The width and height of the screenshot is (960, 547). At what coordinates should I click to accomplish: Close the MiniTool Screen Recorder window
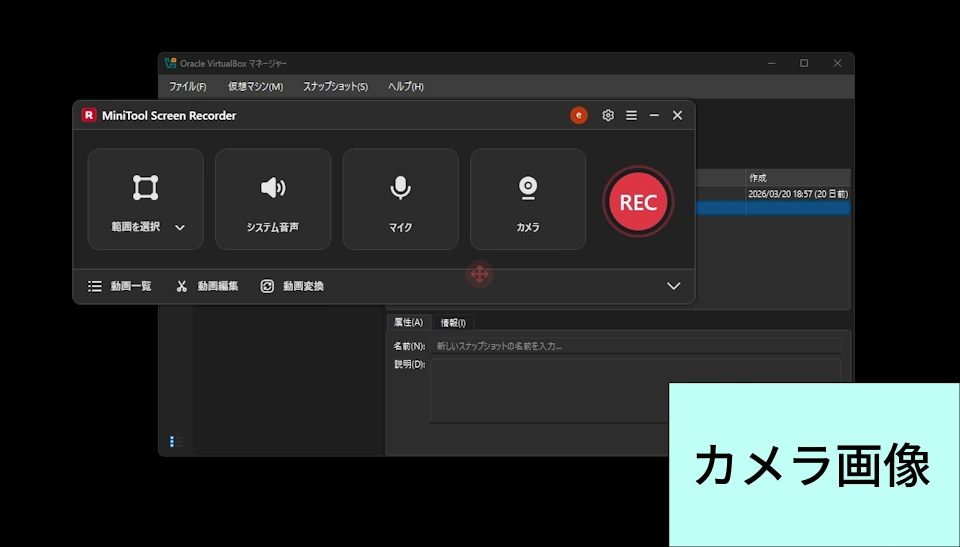point(677,115)
